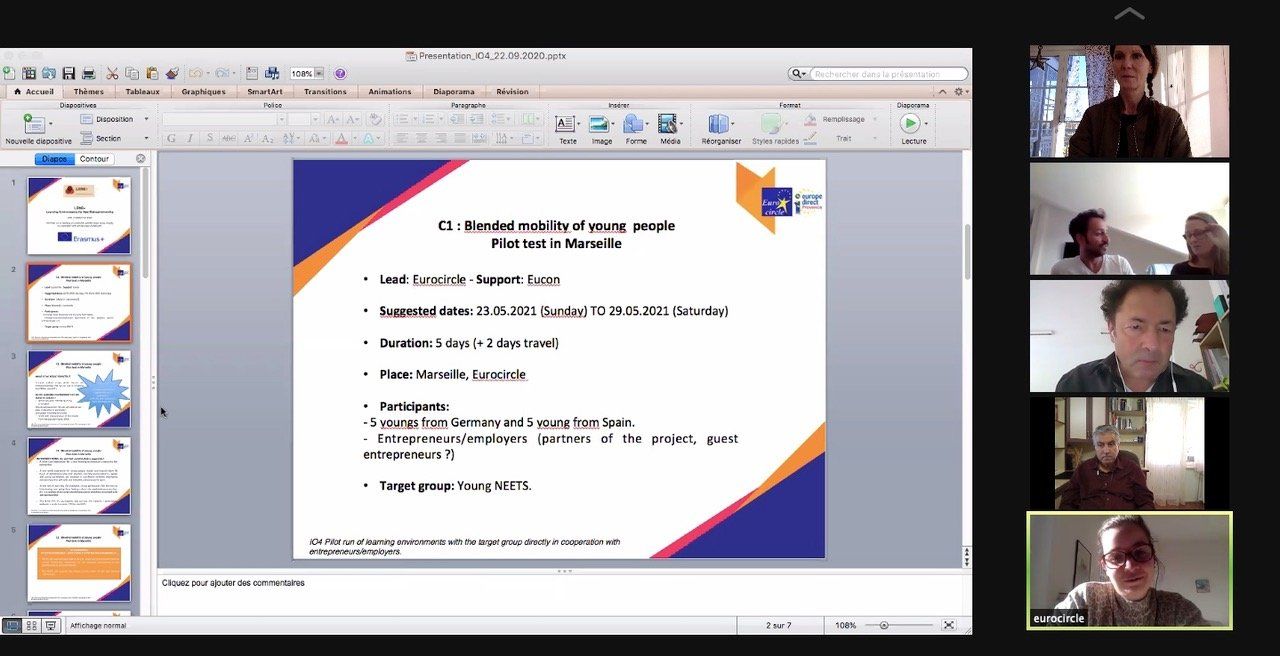Toggle strikethrough (abc) formatting
Screen dimensions: 1280x656
[228, 138]
